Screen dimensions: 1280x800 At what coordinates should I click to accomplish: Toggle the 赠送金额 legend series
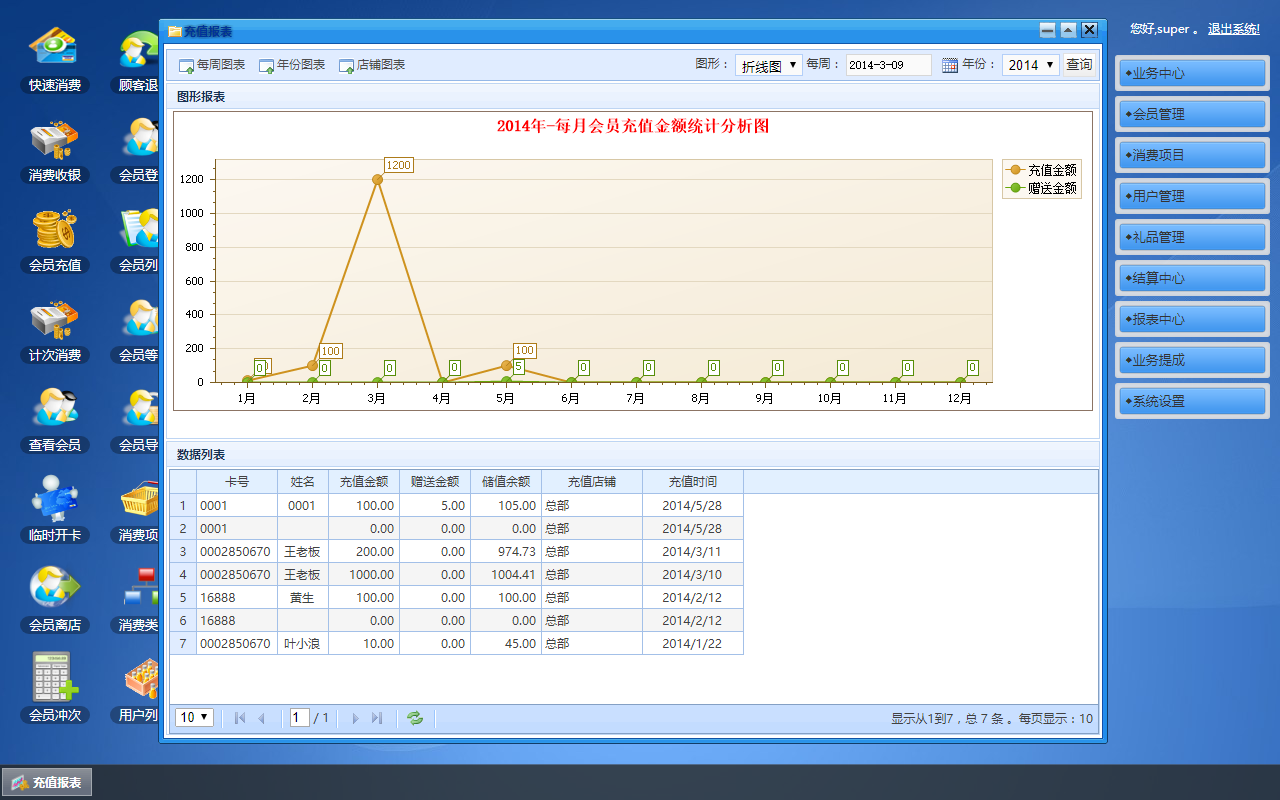(1041, 188)
